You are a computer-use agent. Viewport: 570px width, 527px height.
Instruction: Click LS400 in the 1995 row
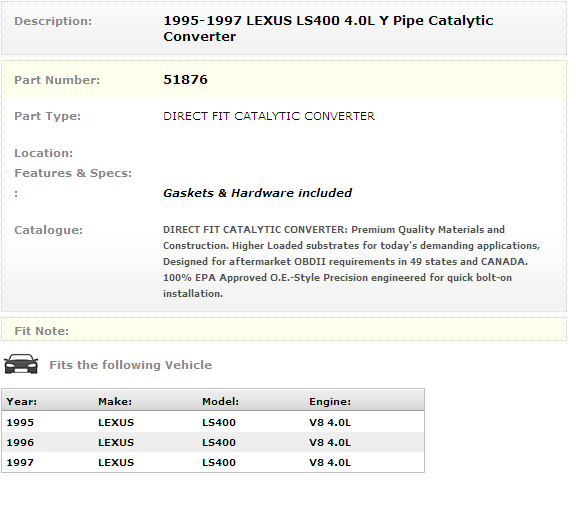pyautogui.click(x=219, y=422)
